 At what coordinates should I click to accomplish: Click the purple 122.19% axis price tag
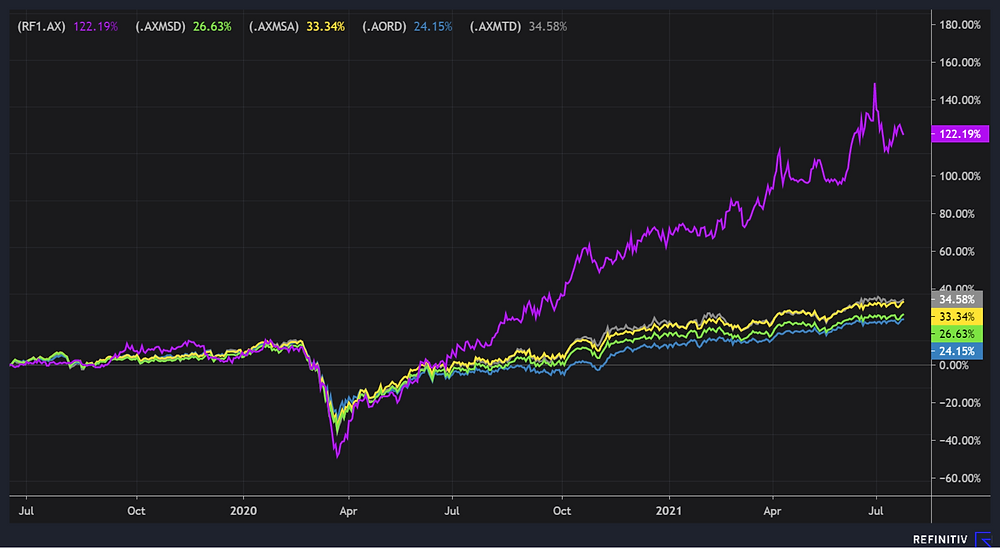[x=960, y=134]
